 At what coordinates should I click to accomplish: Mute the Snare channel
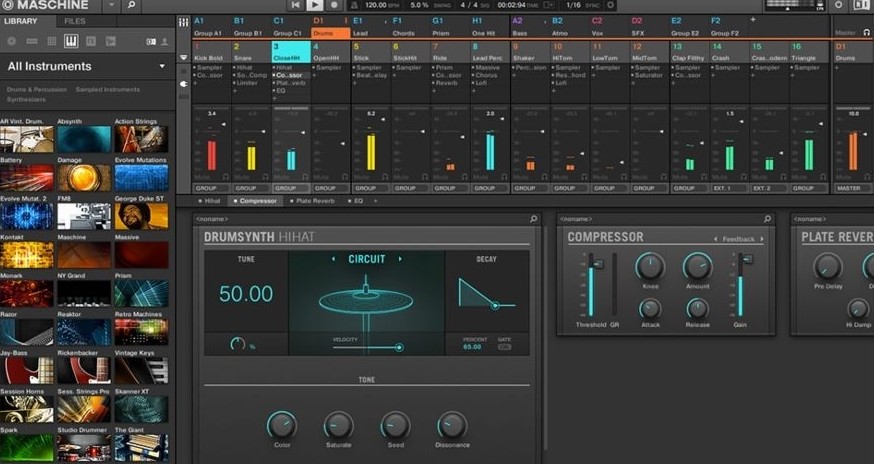click(241, 177)
